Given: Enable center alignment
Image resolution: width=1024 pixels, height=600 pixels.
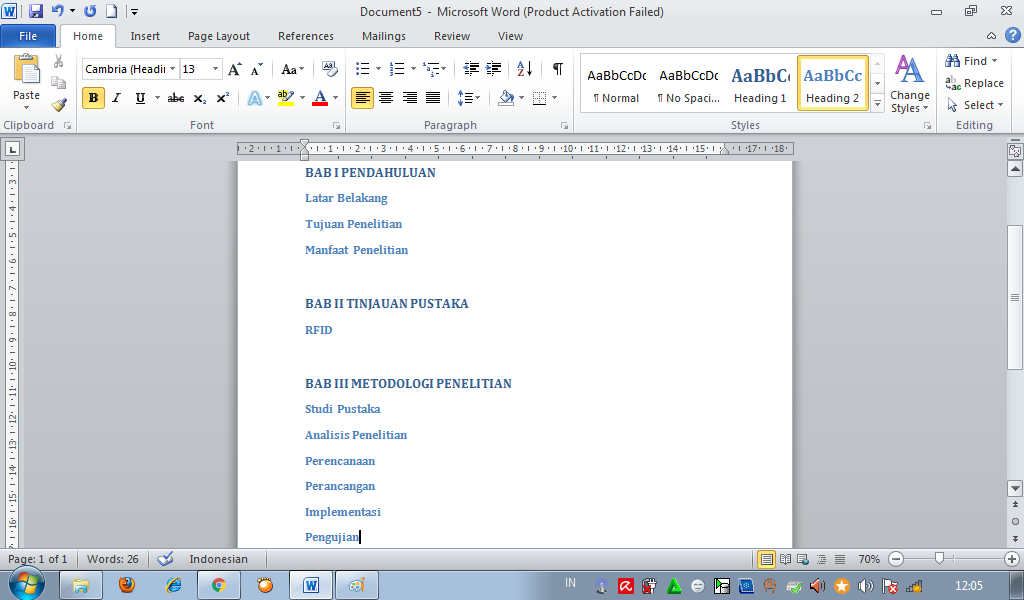Looking at the screenshot, I should pos(385,95).
